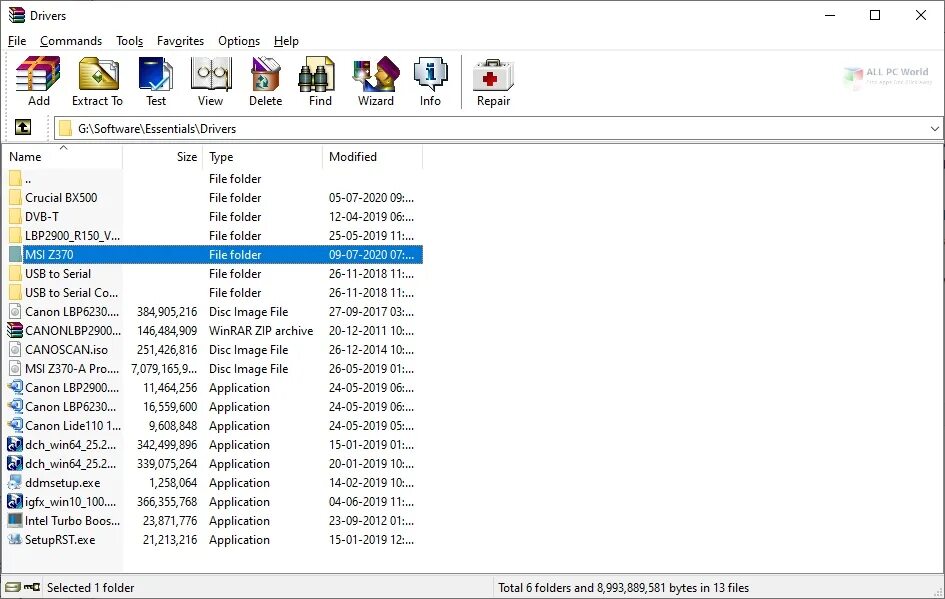This screenshot has width=945, height=599.
Task: Sort the list by the Modified column header
Action: [x=372, y=157]
